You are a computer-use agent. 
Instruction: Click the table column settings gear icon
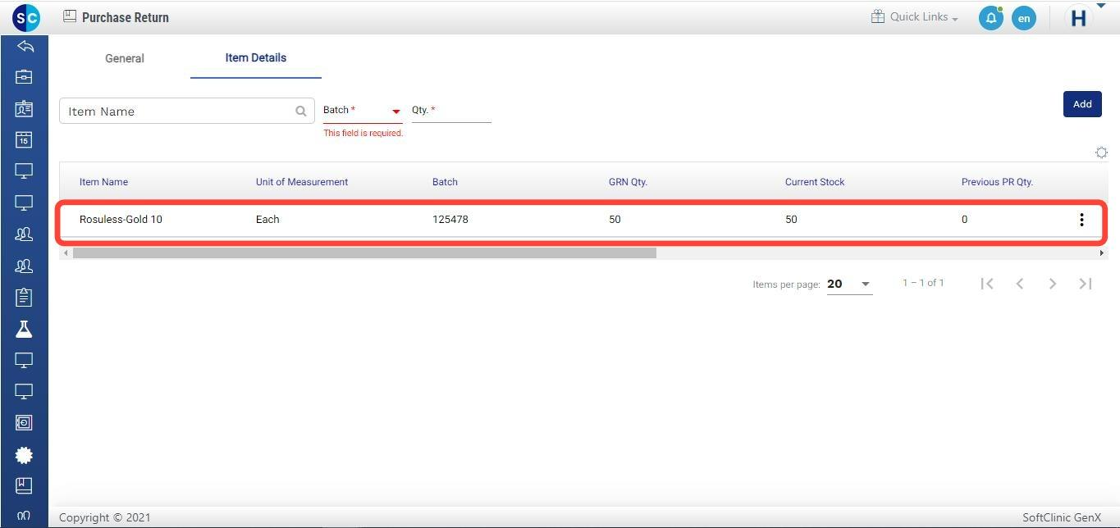click(1101, 153)
